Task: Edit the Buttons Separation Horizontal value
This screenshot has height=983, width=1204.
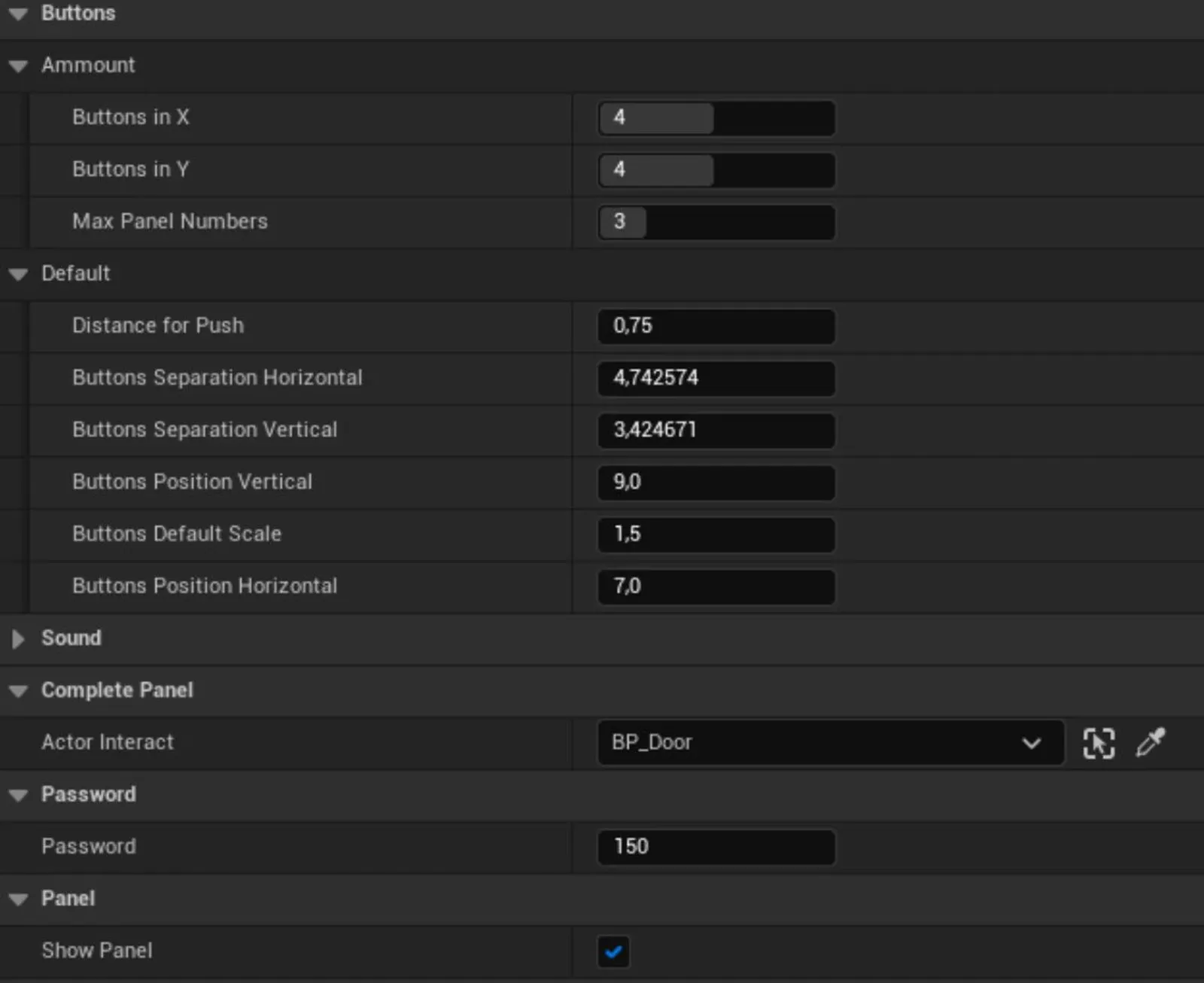Action: tap(715, 379)
